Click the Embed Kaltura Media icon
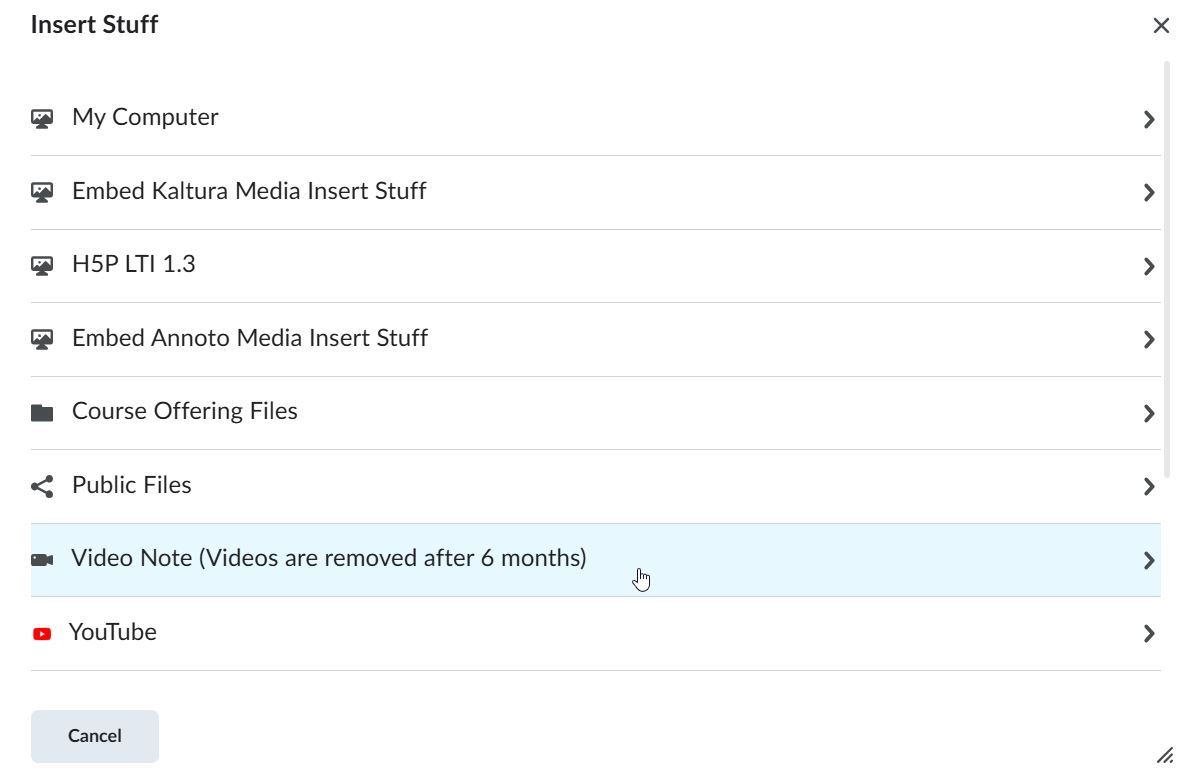Image resolution: width=1192 pixels, height=780 pixels. 42,192
